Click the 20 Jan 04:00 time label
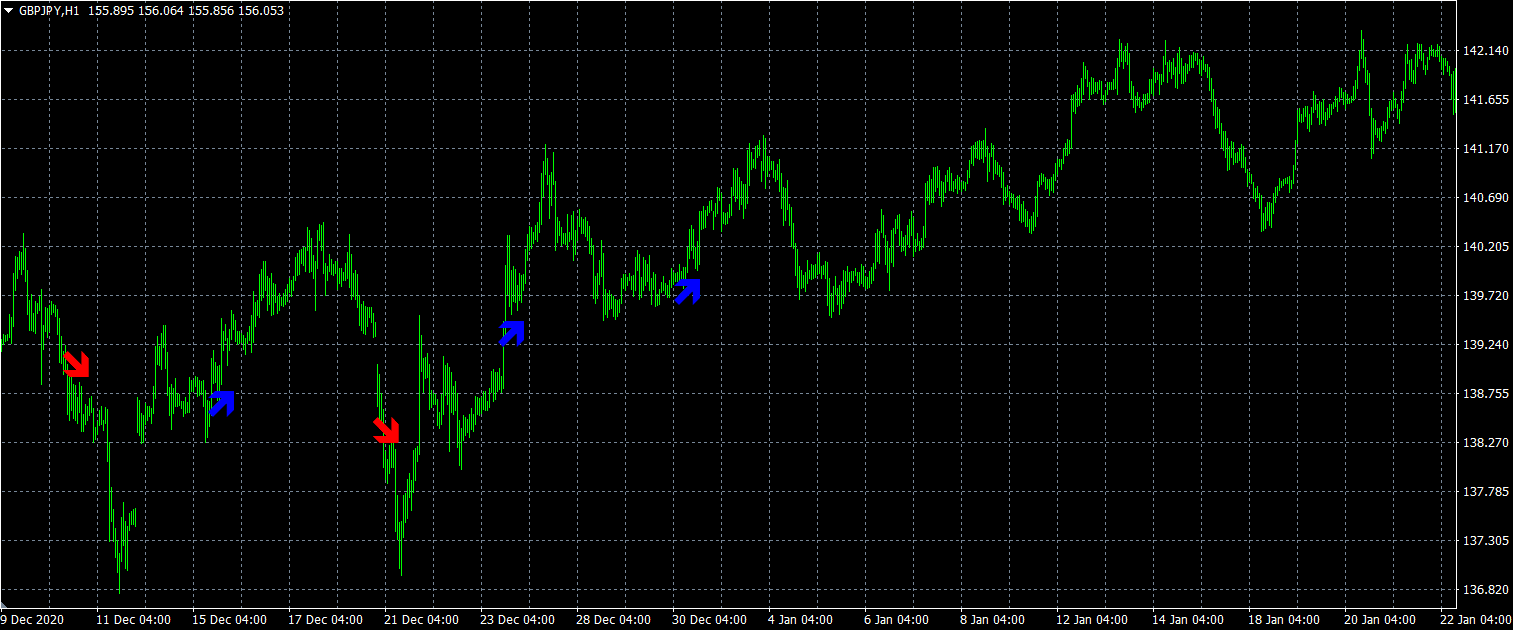 (1381, 620)
